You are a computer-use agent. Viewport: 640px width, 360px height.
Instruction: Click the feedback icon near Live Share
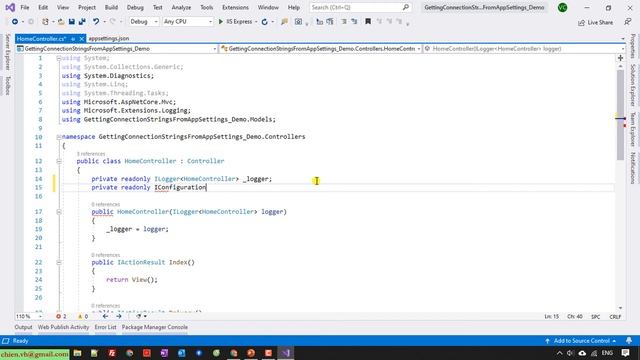[628, 22]
